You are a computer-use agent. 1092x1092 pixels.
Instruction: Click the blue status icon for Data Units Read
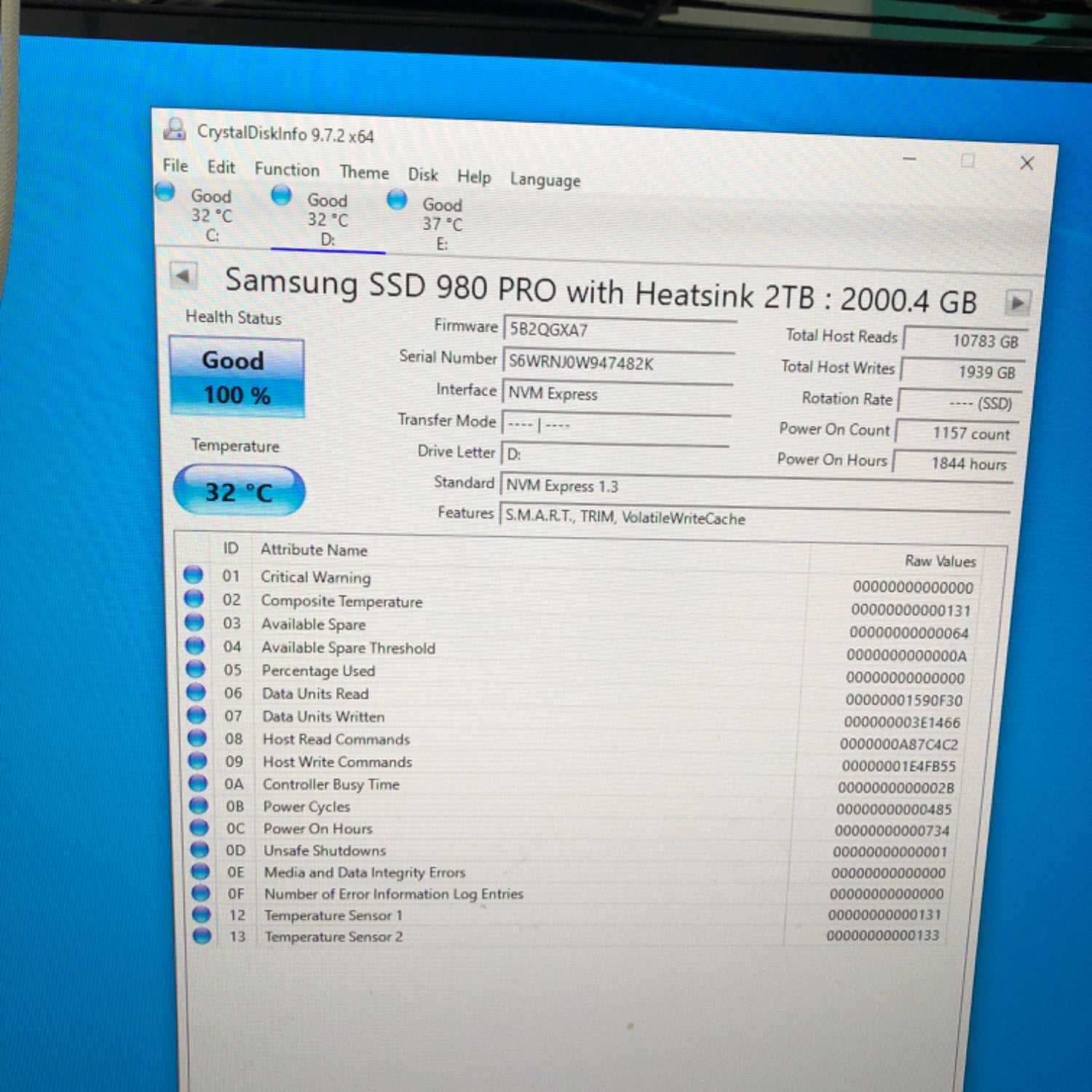(x=196, y=691)
